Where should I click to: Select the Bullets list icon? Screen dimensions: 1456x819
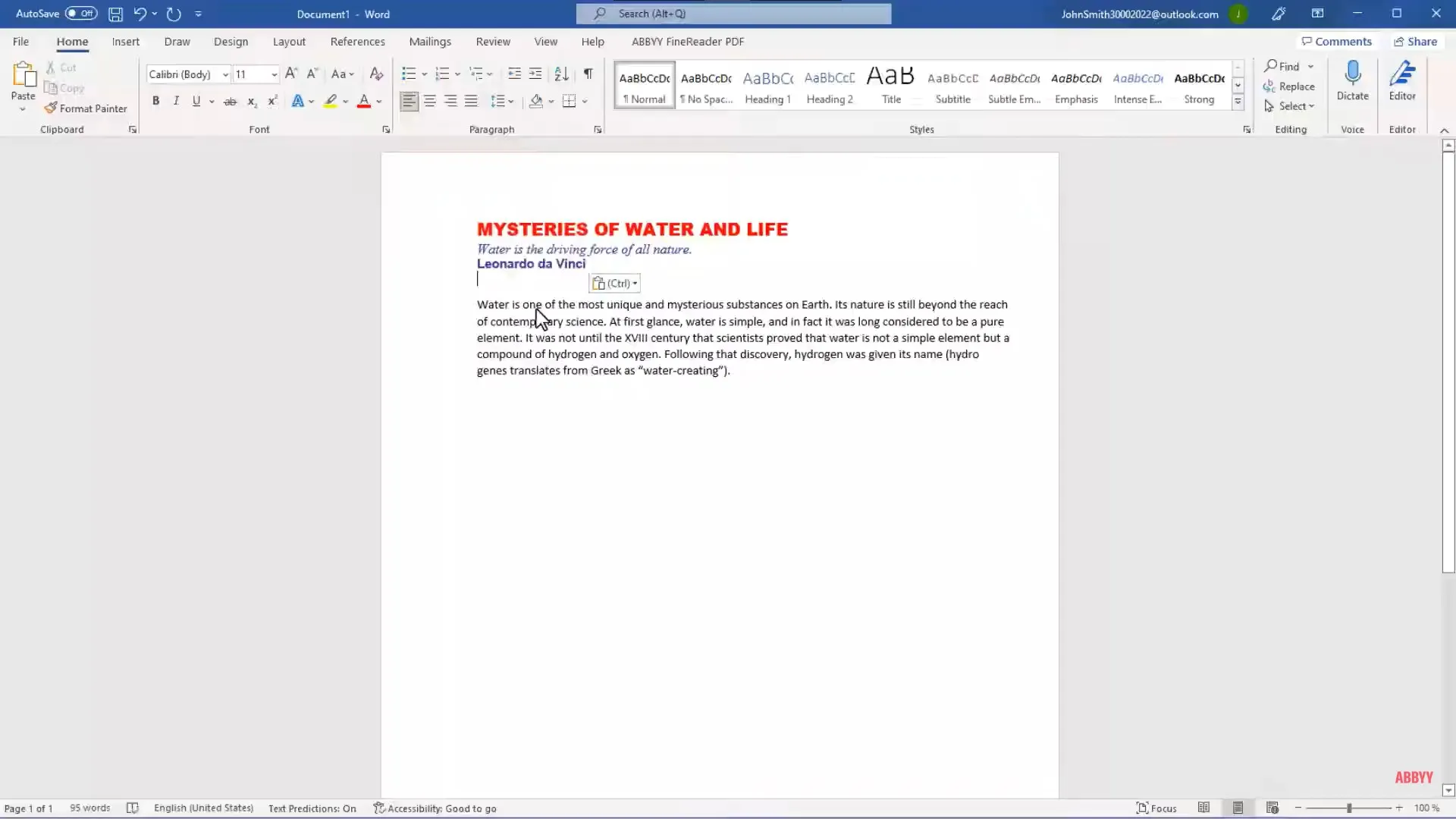(x=408, y=73)
